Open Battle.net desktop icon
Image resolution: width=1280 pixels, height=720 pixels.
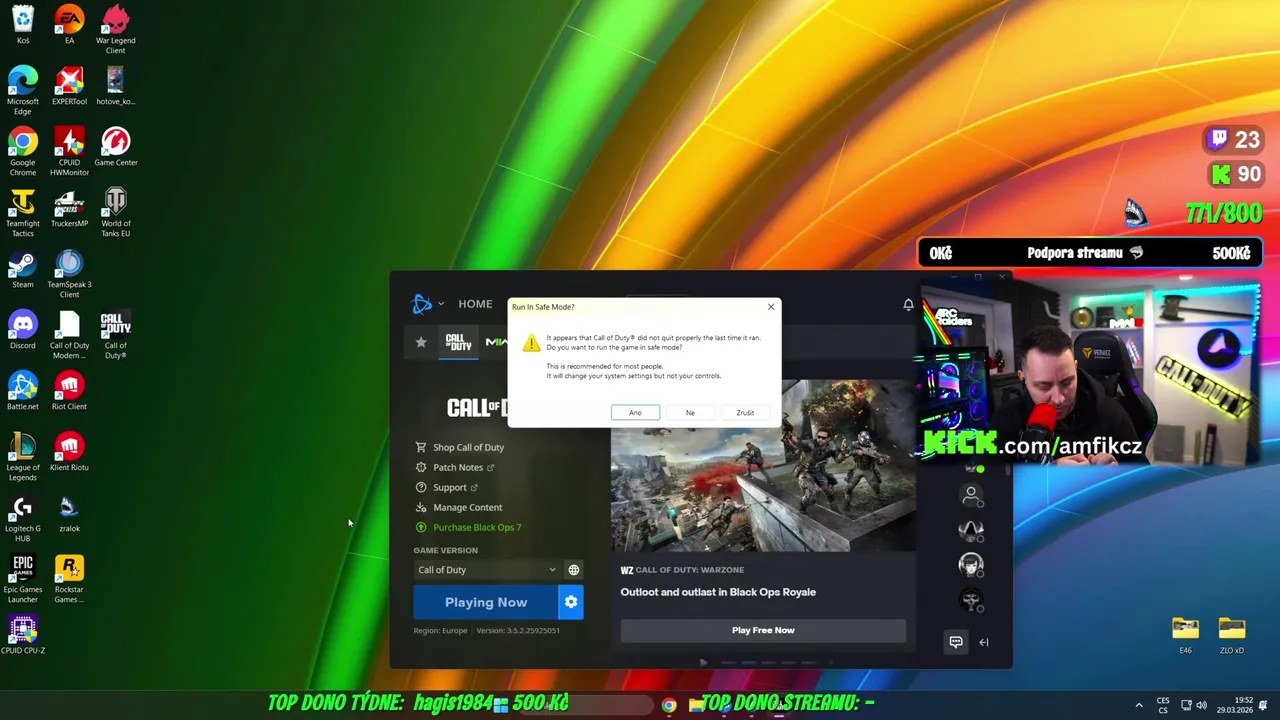tap(23, 391)
